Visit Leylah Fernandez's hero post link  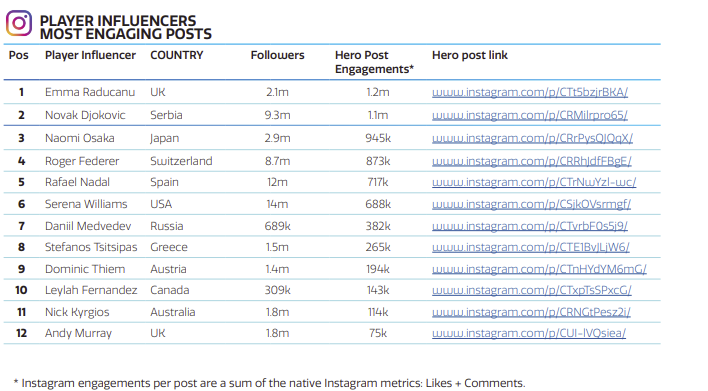coord(531,290)
